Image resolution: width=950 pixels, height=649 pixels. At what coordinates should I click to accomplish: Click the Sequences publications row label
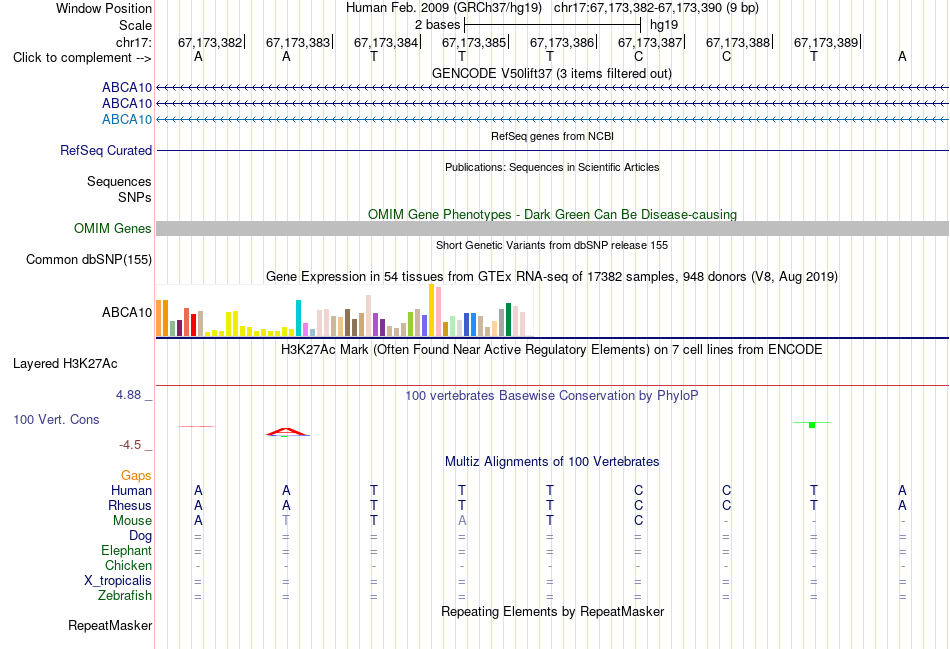[119, 181]
